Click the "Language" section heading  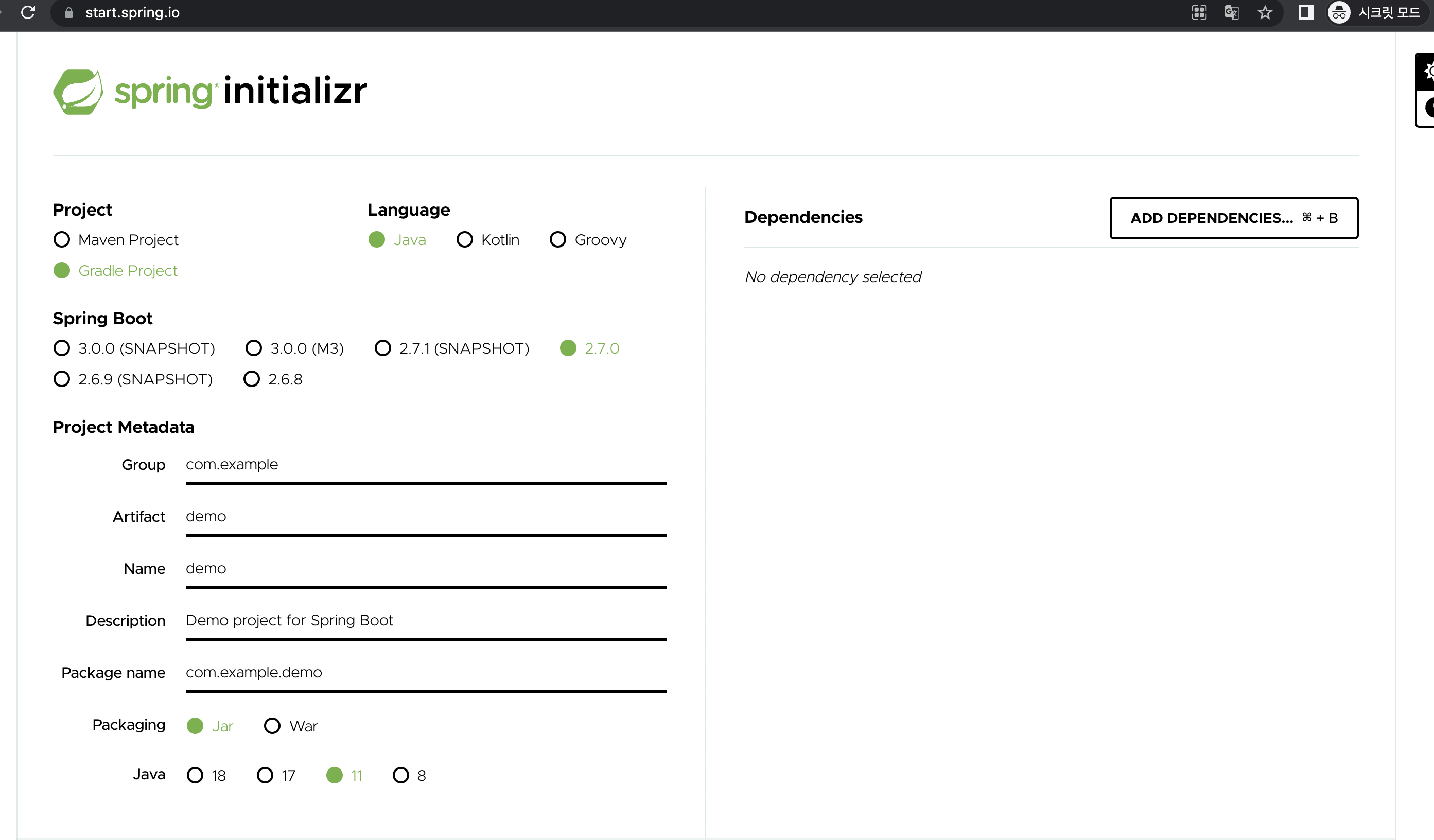pos(409,210)
